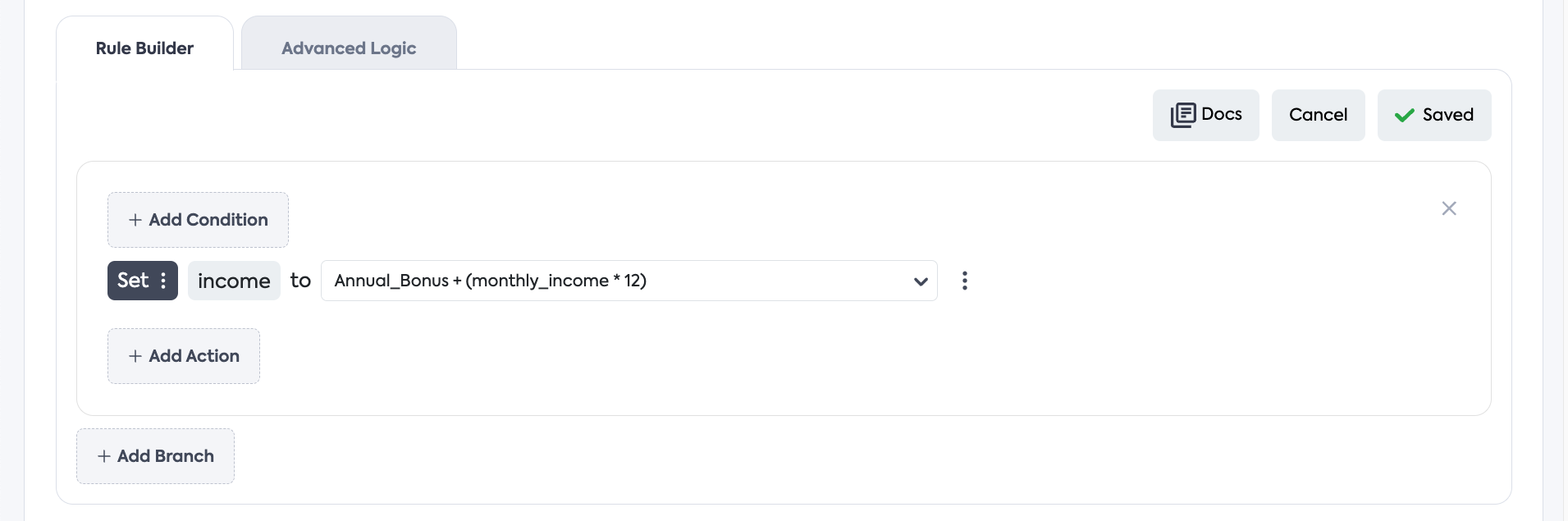Click the Add Branch label text
The image size is (1568, 521).
(x=166, y=456)
